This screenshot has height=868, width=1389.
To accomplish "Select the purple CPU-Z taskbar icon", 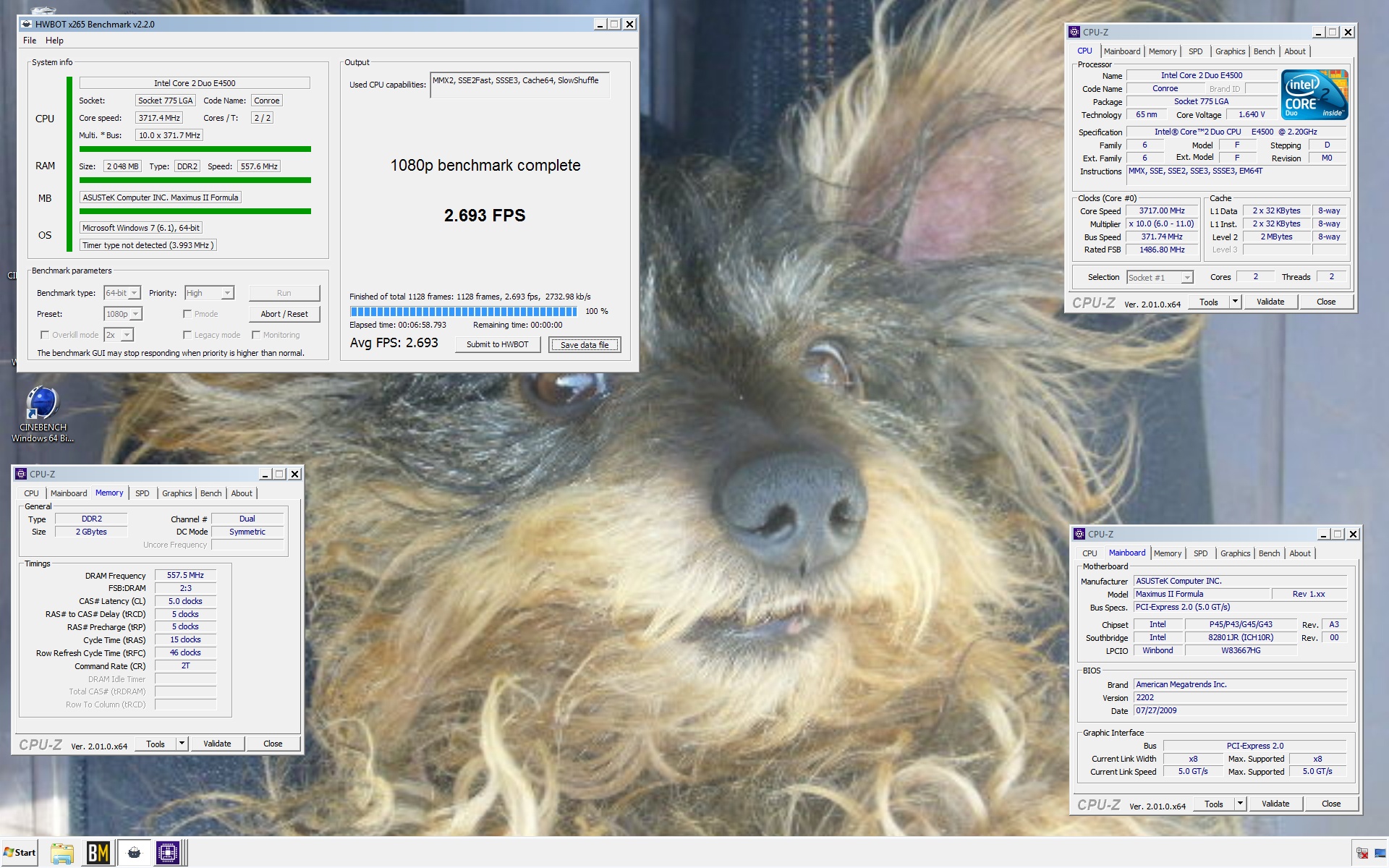I will (x=168, y=854).
